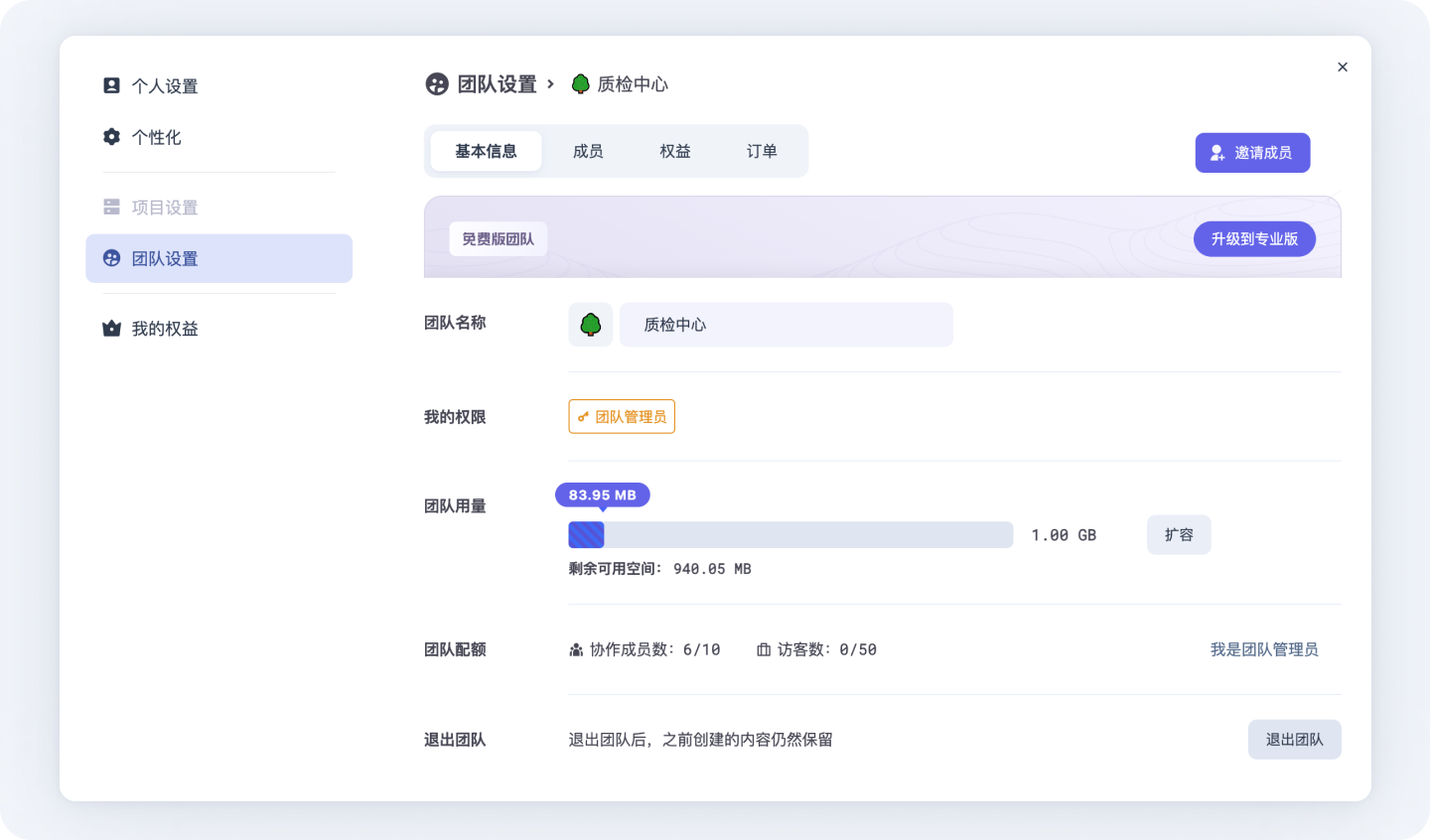Click the key icon in 团队管理员 badge
The height and width of the screenshot is (840, 1430).
(583, 417)
